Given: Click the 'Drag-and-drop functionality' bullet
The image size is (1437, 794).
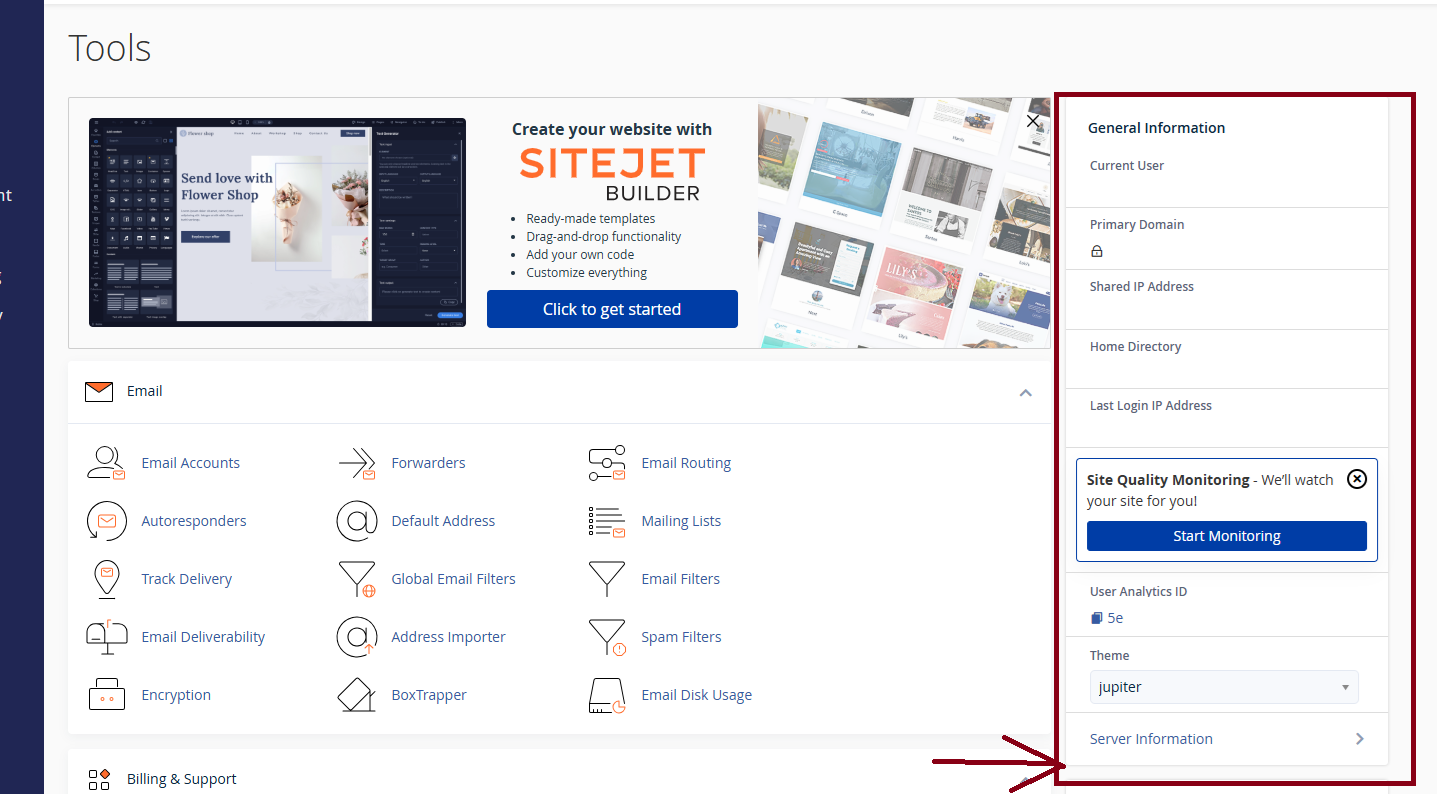Looking at the screenshot, I should tap(604, 237).
